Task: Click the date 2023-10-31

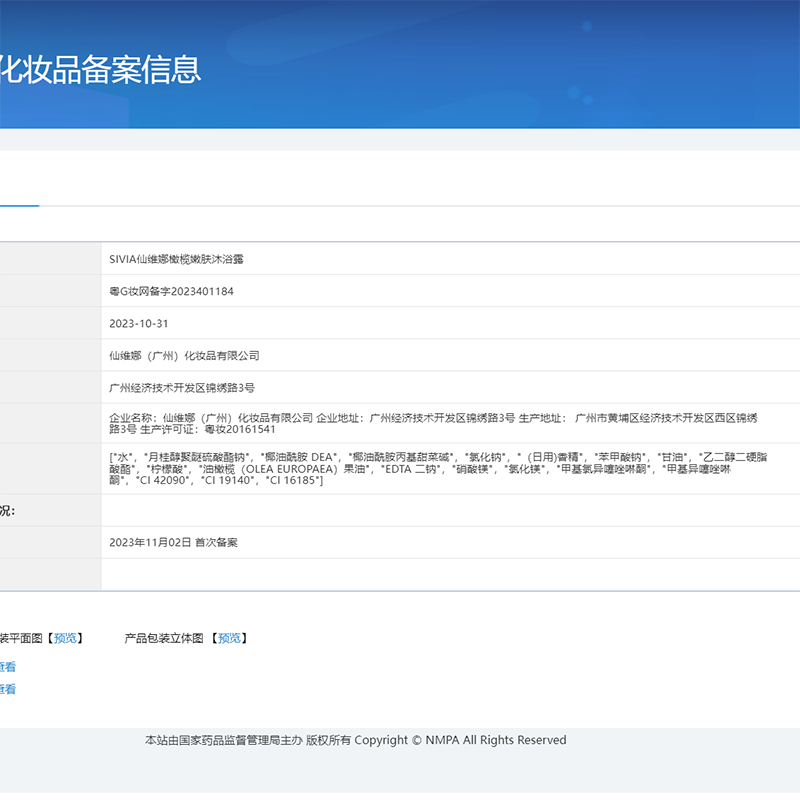Action: click(x=139, y=323)
